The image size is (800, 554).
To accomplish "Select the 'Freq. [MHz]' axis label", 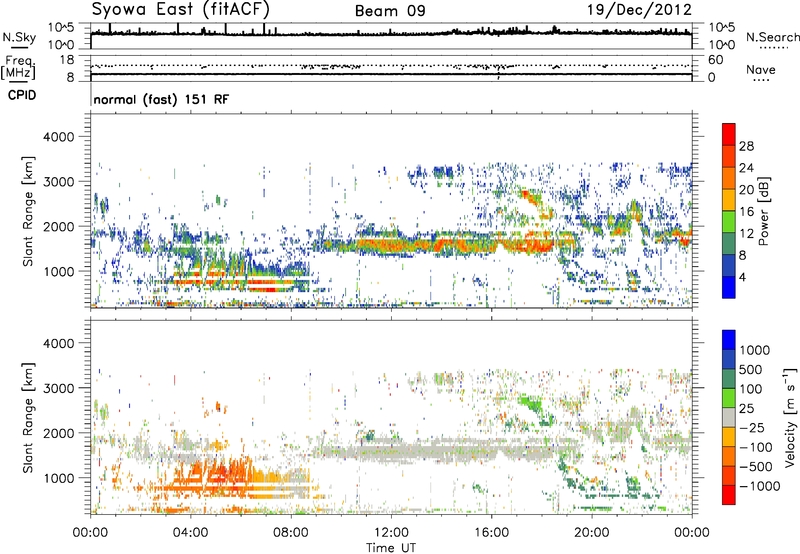I will coord(18,67).
